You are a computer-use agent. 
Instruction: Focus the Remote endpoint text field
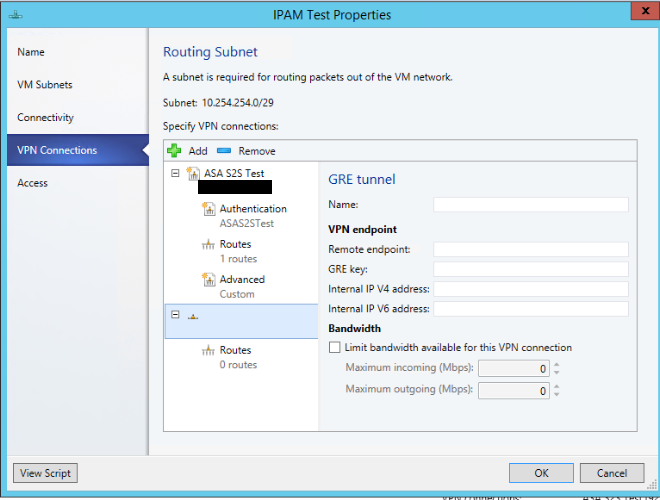(x=530, y=249)
